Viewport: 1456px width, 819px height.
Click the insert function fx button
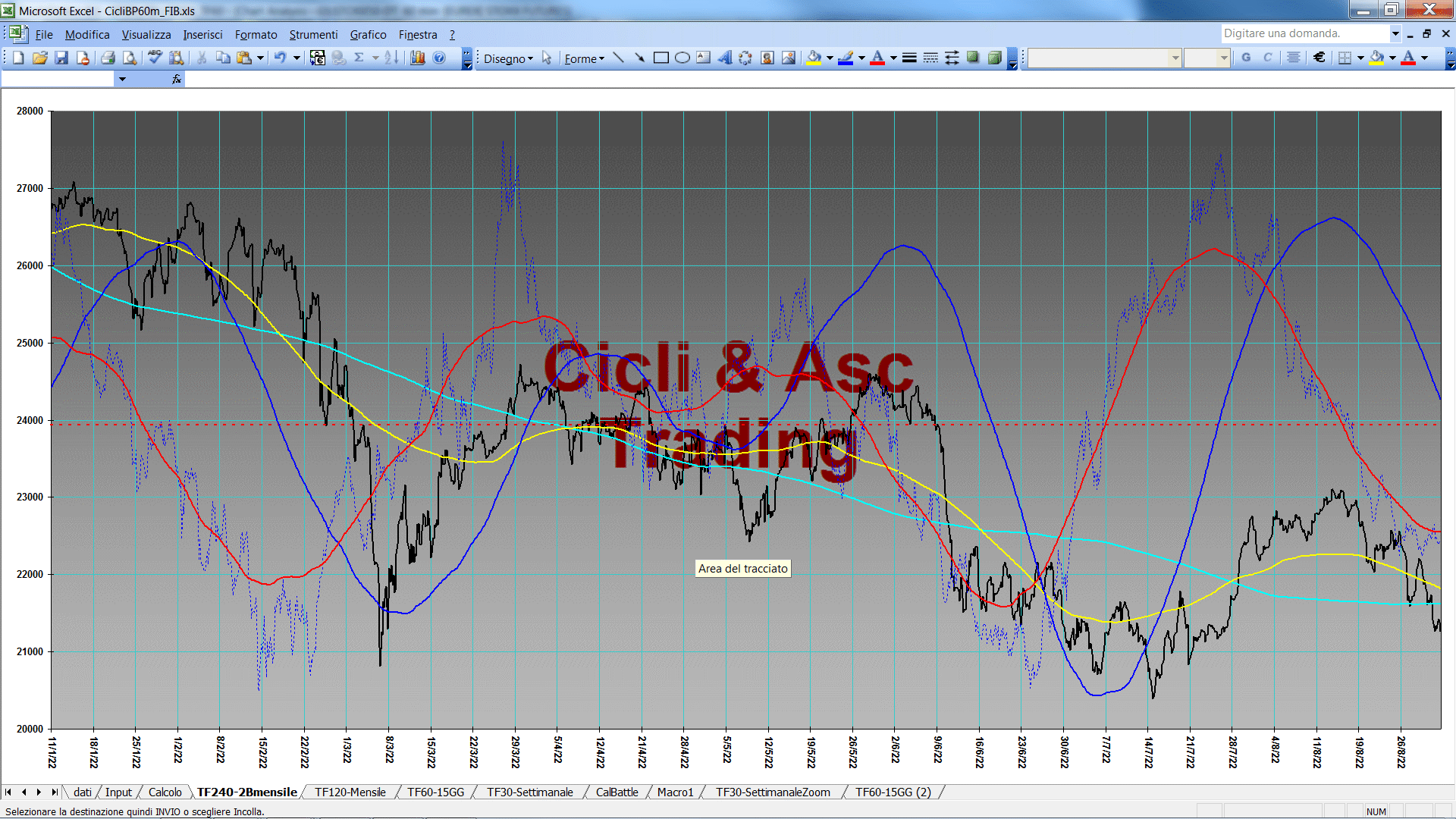(176, 79)
